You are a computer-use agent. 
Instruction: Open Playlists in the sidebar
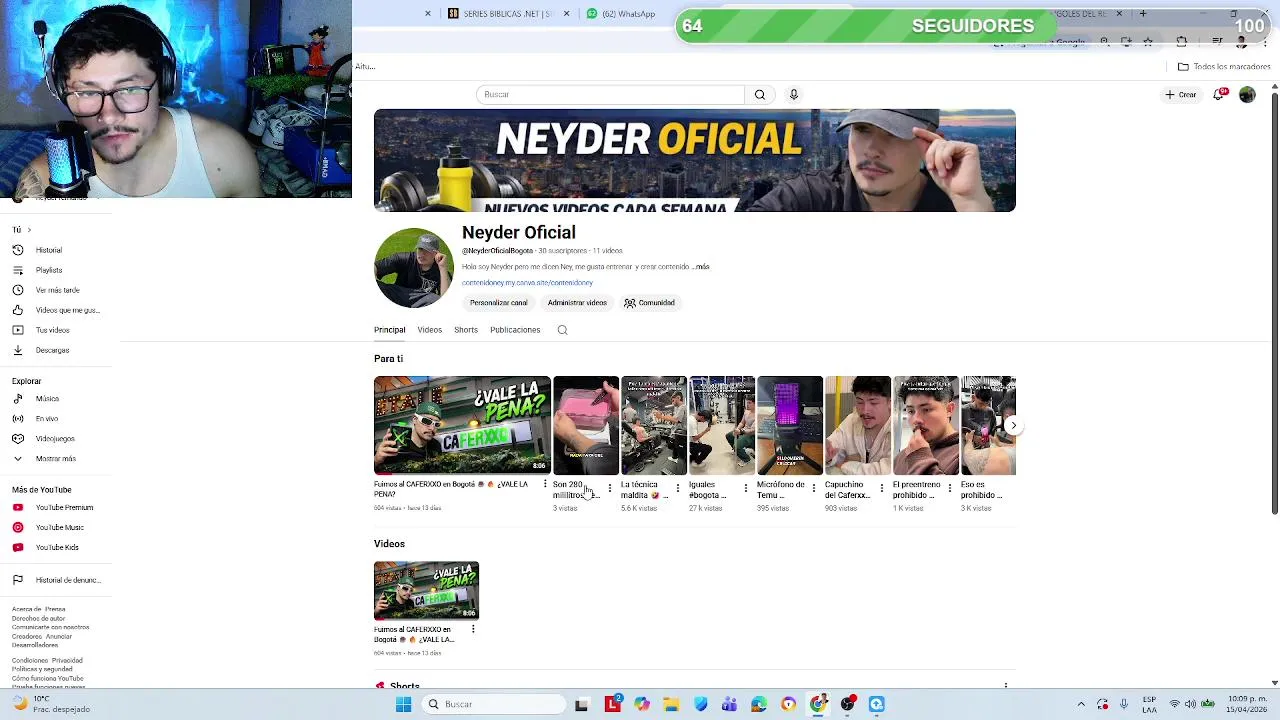48,270
